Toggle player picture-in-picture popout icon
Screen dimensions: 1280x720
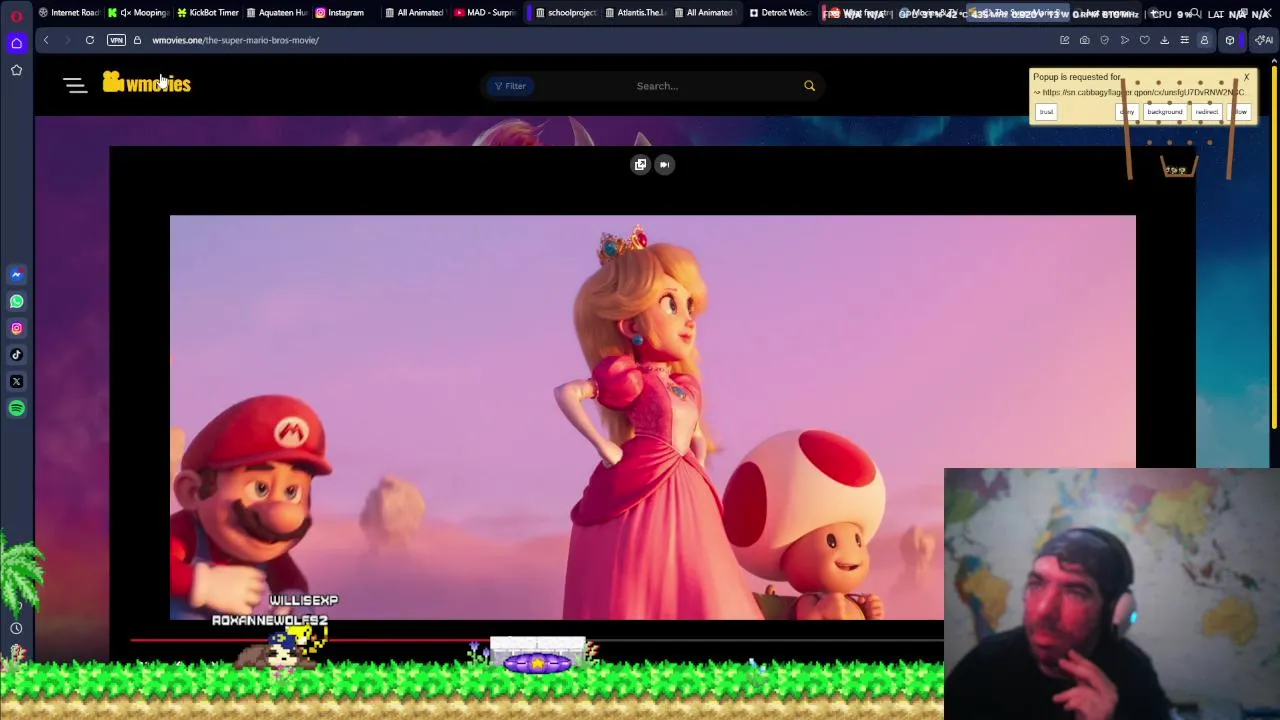[640, 164]
